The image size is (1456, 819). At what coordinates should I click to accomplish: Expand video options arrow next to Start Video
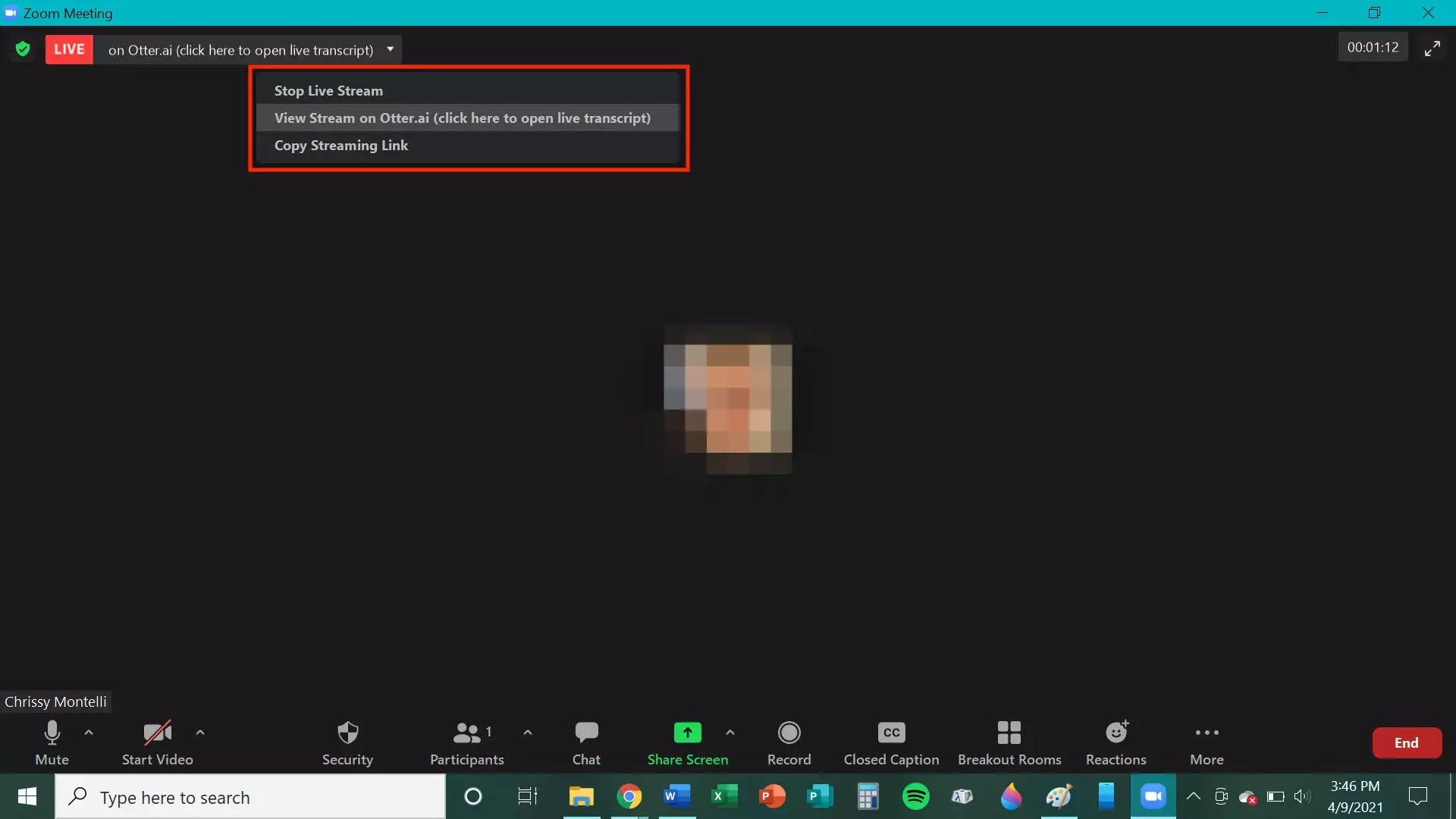point(200,733)
